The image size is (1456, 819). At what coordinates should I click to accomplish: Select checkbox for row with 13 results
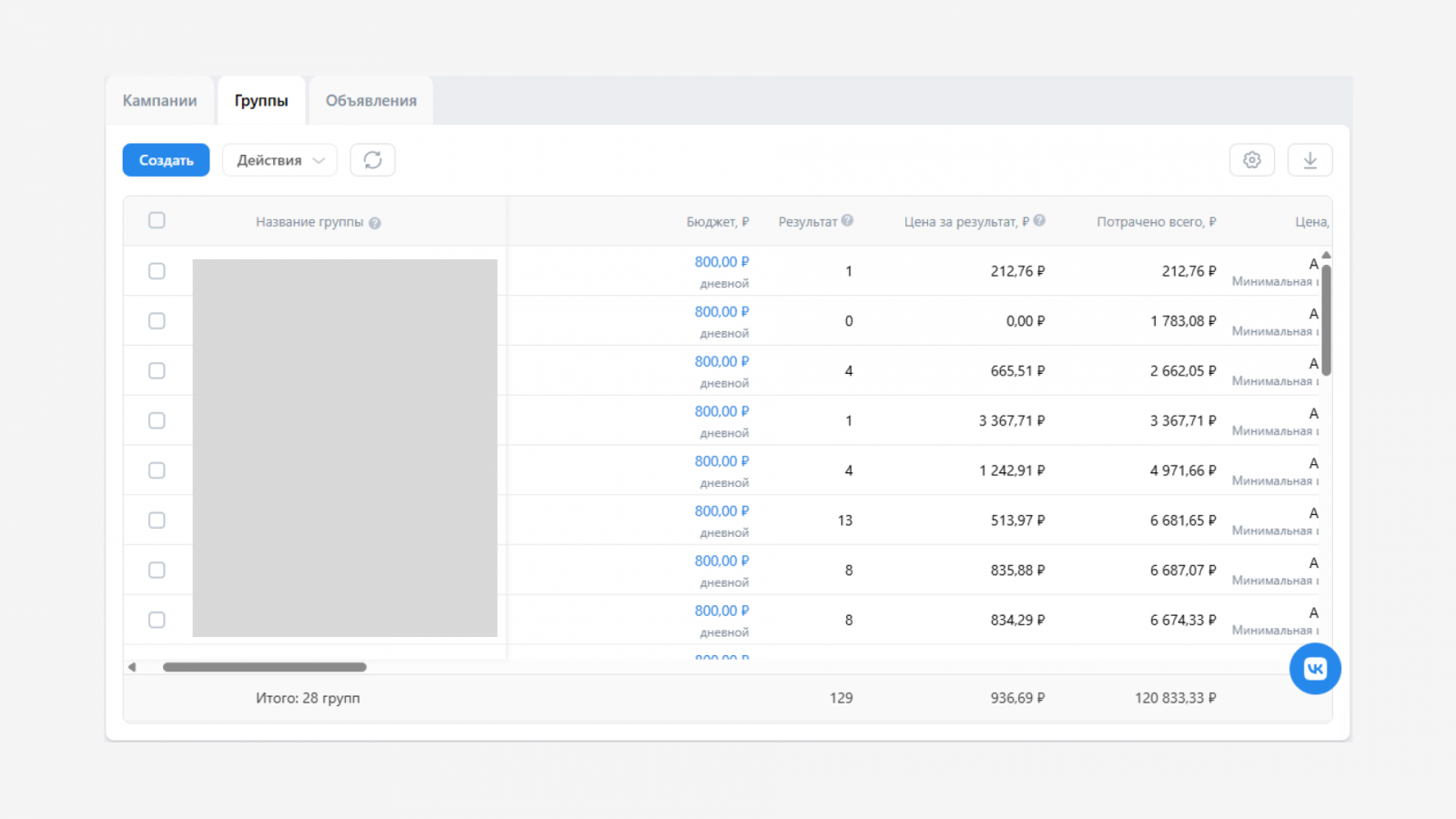[x=157, y=521]
